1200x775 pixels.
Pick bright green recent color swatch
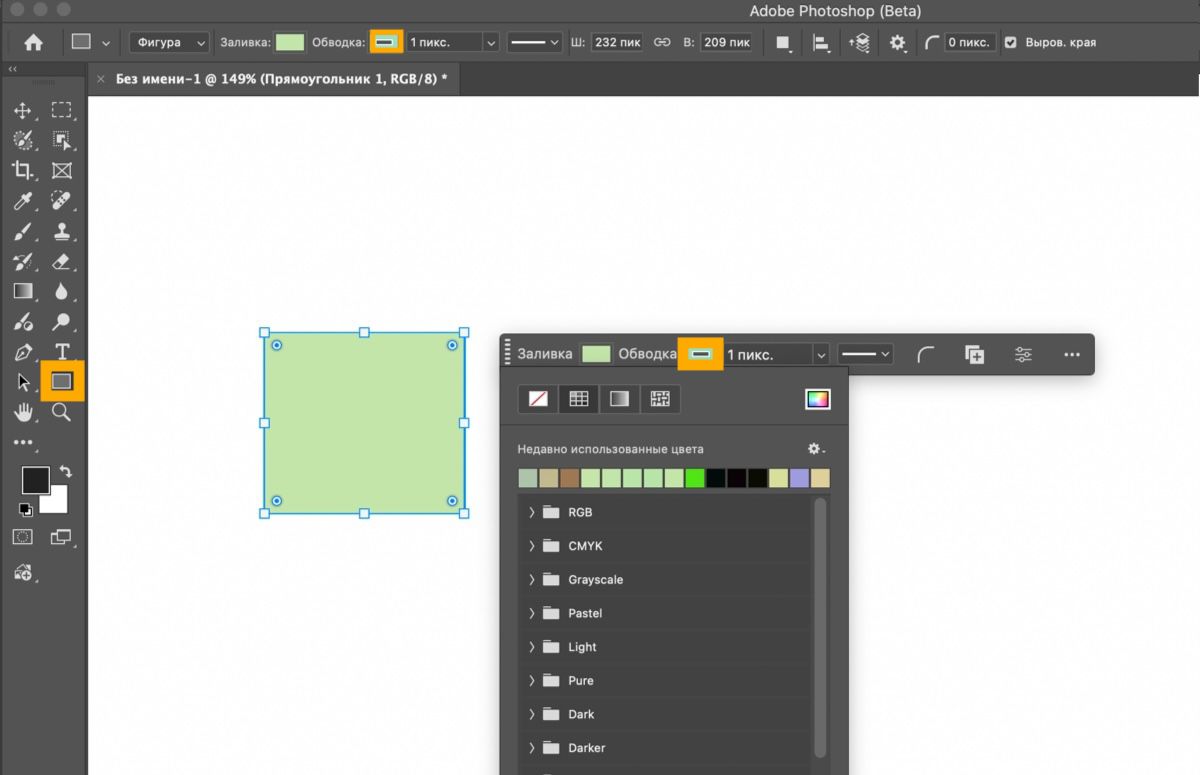pos(695,478)
